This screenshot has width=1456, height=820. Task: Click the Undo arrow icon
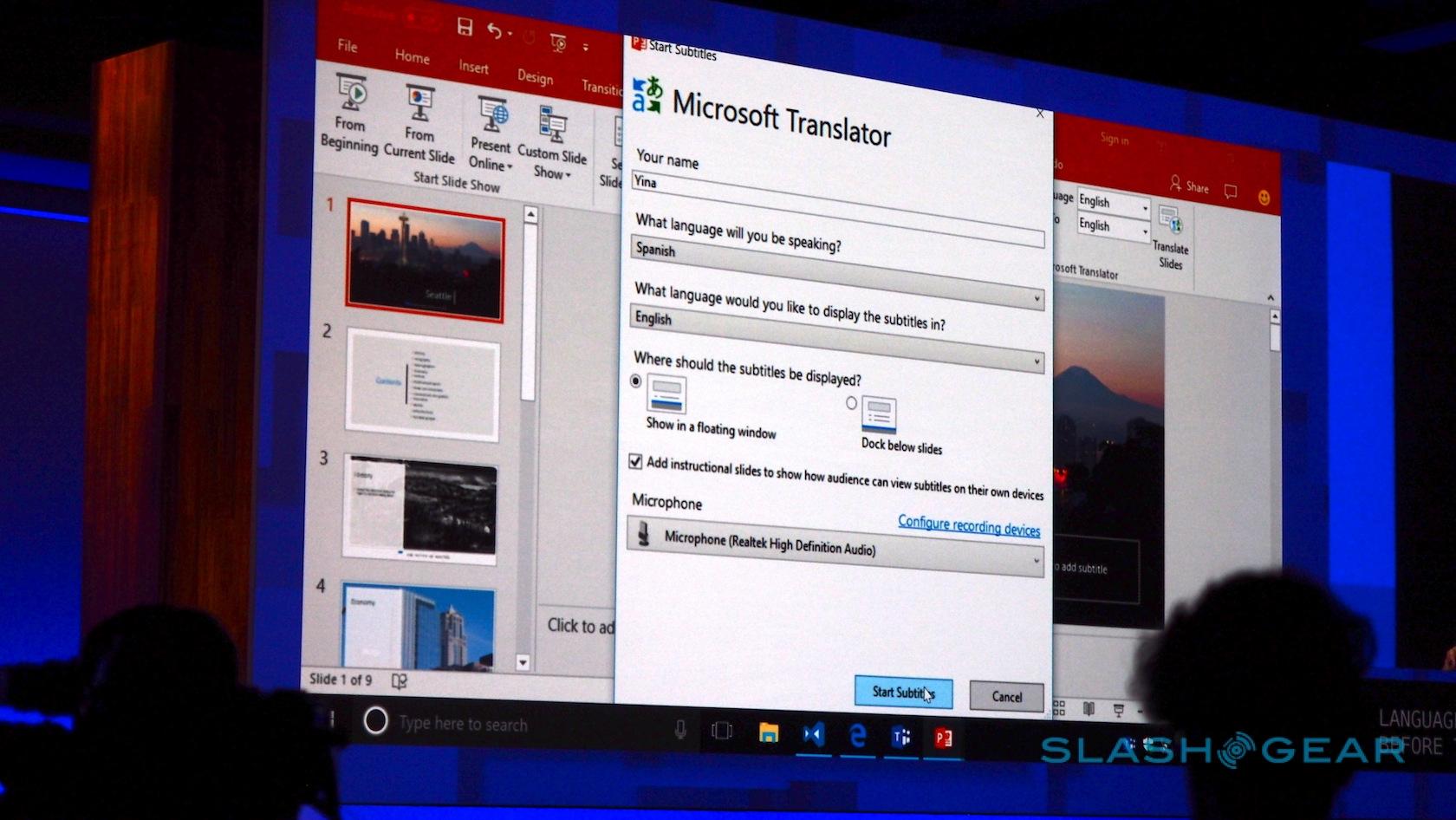[494, 32]
